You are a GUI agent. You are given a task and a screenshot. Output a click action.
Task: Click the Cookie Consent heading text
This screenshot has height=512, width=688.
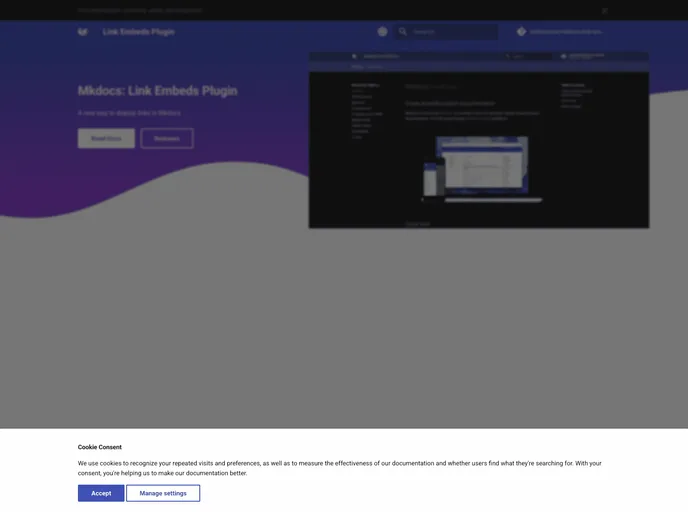click(x=100, y=447)
